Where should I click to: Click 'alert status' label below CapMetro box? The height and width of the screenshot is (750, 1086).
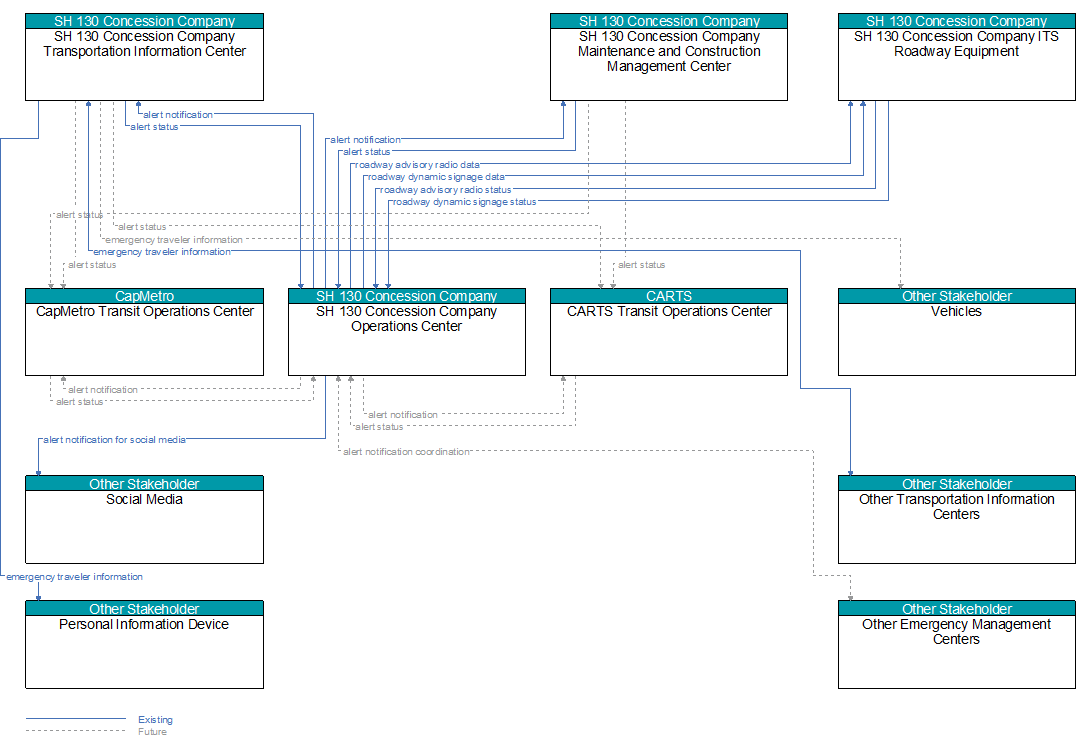(80, 402)
